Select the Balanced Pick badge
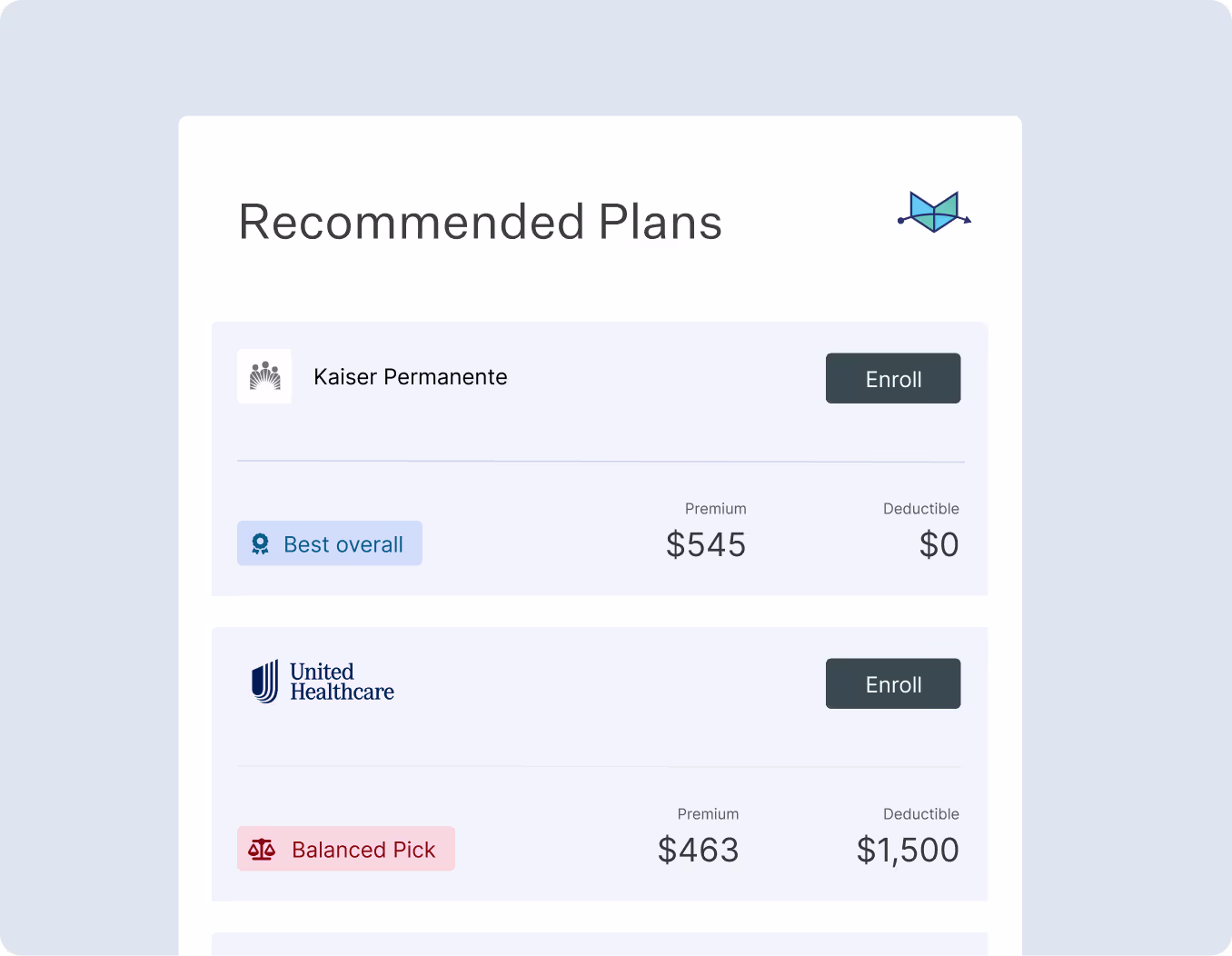 (x=345, y=848)
